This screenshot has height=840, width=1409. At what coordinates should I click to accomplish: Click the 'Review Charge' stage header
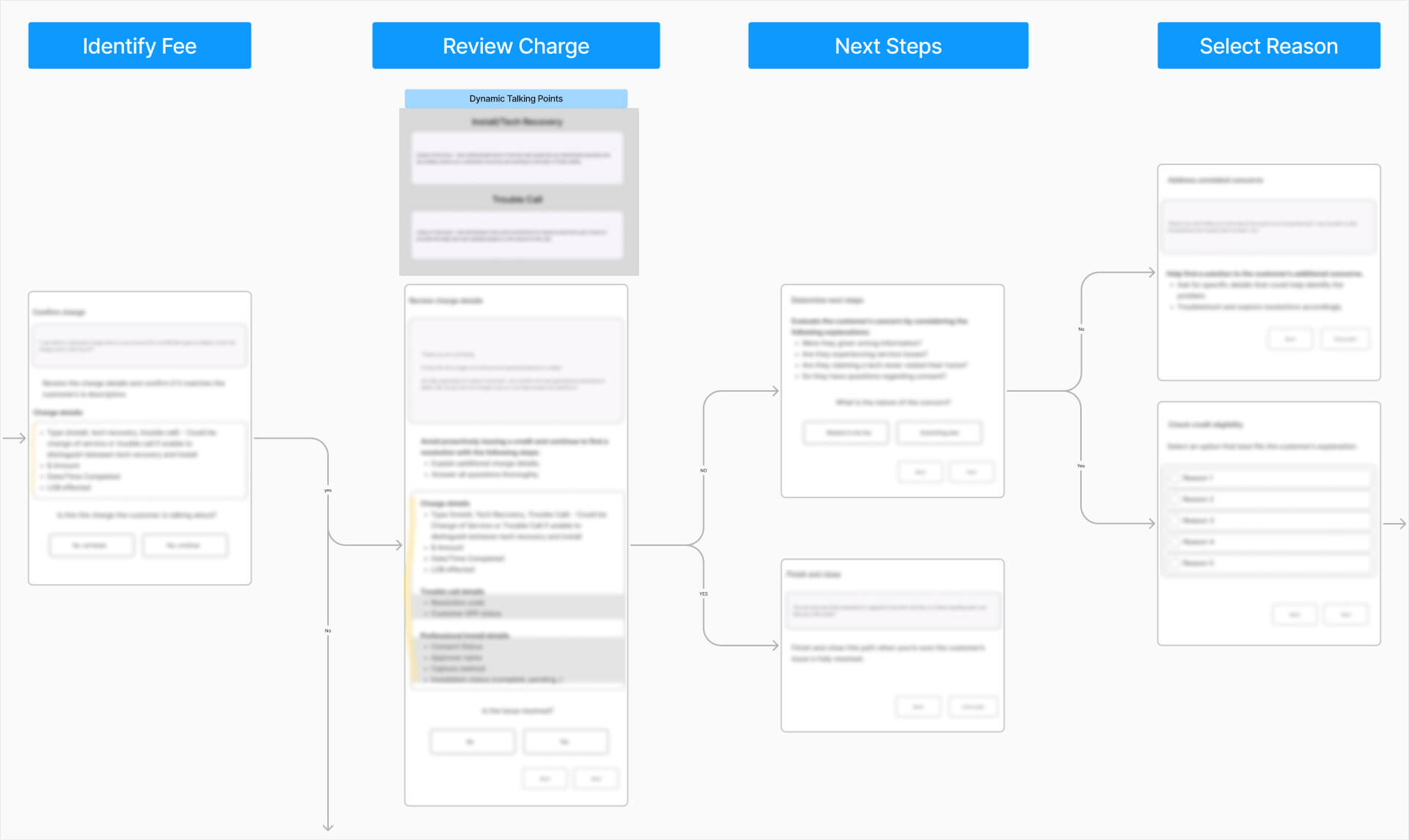pos(516,45)
